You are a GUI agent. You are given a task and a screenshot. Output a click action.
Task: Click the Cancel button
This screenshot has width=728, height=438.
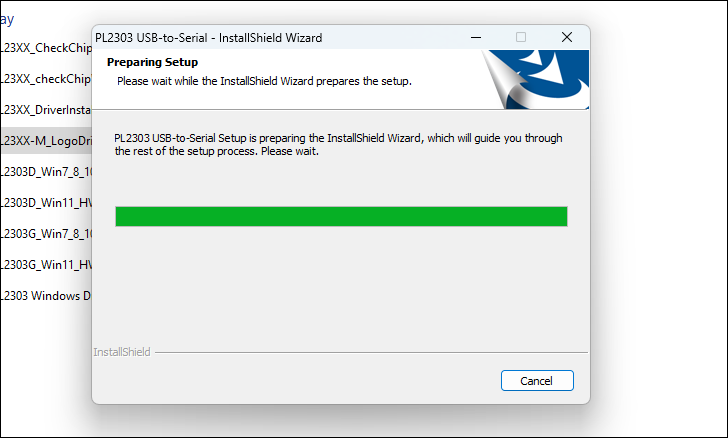536,381
